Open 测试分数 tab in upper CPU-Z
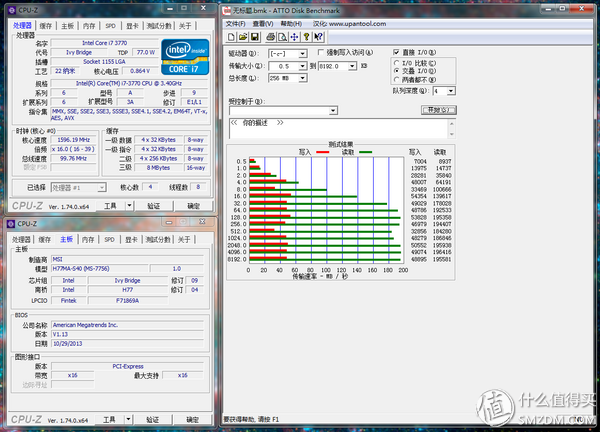600x432 pixels. (x=159, y=26)
